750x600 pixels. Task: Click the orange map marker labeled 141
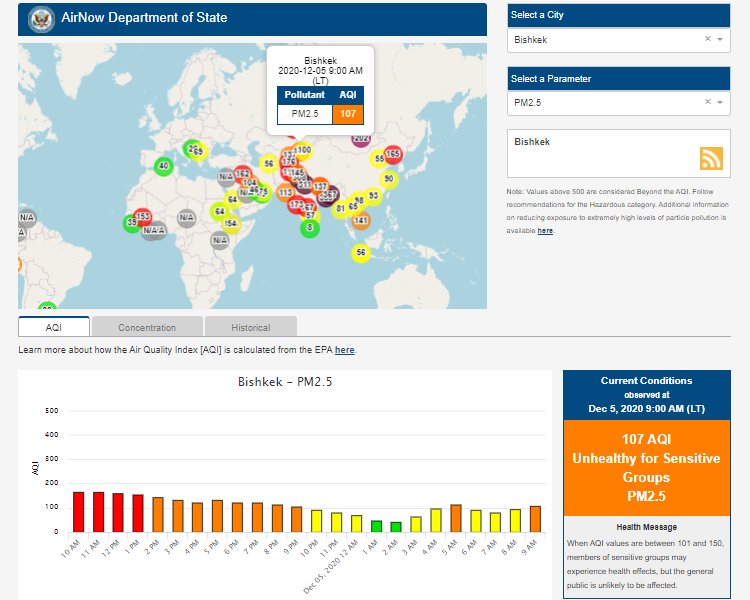(x=361, y=220)
